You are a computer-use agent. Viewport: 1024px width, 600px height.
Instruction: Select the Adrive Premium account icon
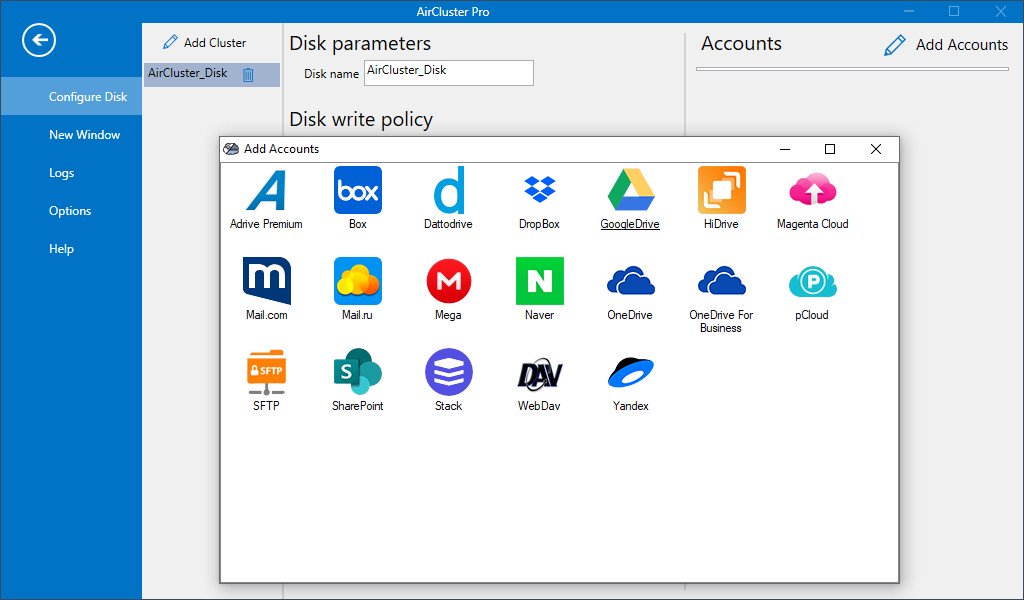[266, 190]
